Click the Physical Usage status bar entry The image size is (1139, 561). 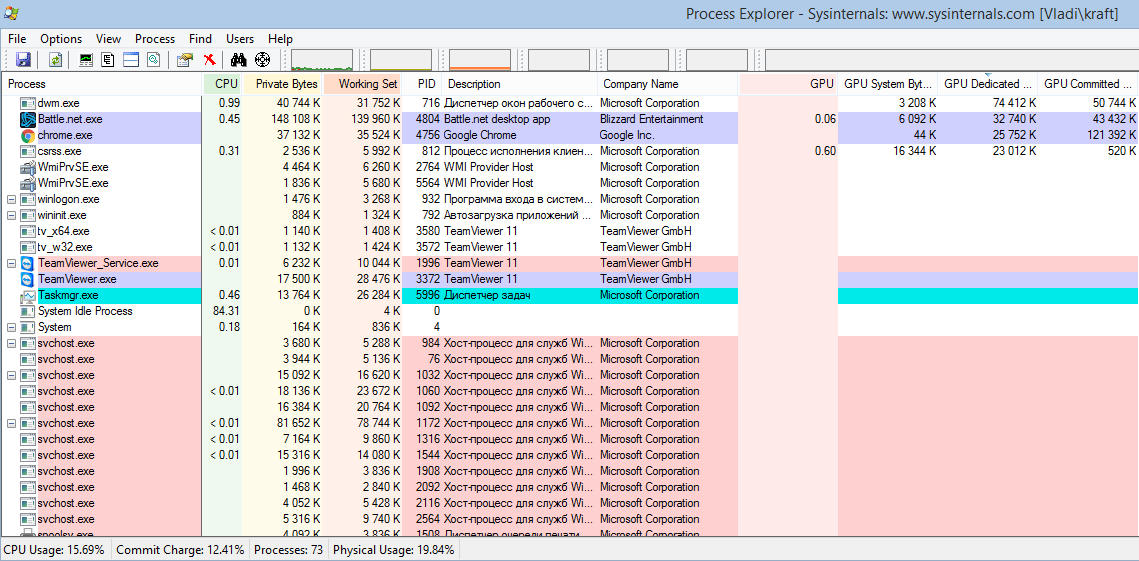coord(394,550)
